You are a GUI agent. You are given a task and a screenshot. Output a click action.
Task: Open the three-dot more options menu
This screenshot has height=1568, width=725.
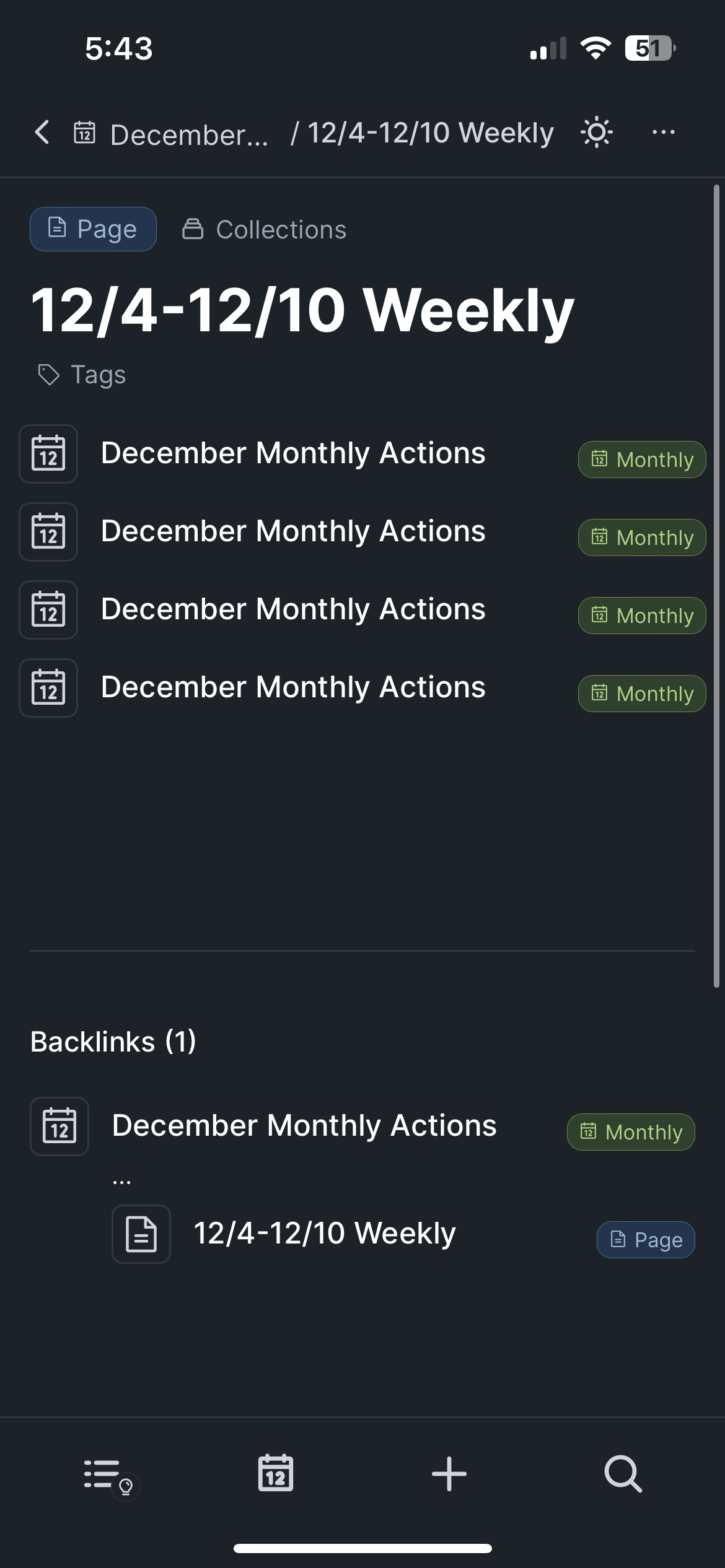pos(663,133)
